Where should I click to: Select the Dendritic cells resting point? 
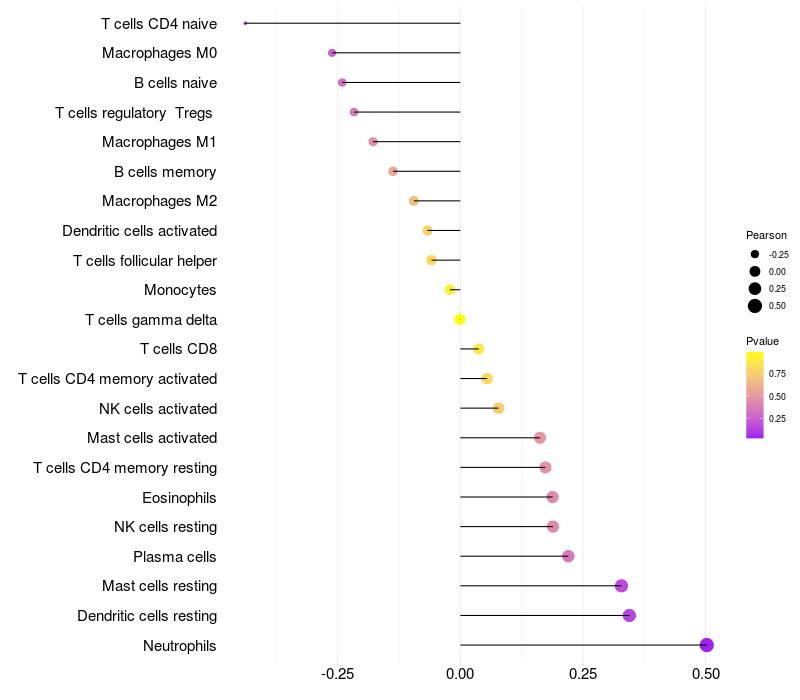[x=629, y=615]
